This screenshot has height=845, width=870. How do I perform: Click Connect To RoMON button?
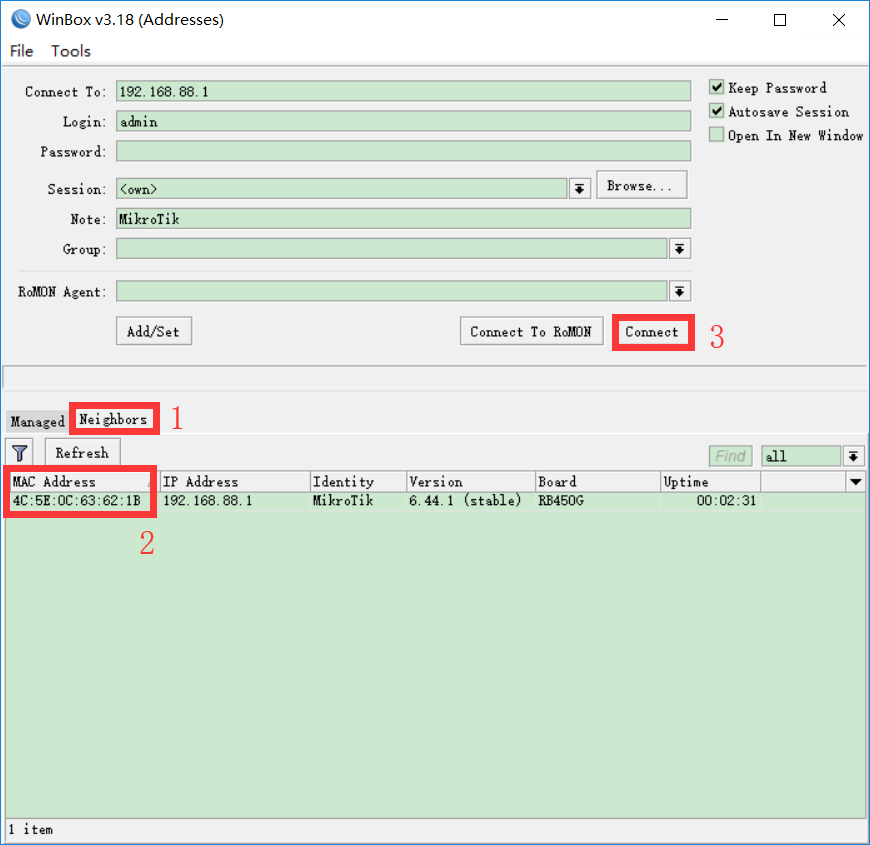[531, 331]
